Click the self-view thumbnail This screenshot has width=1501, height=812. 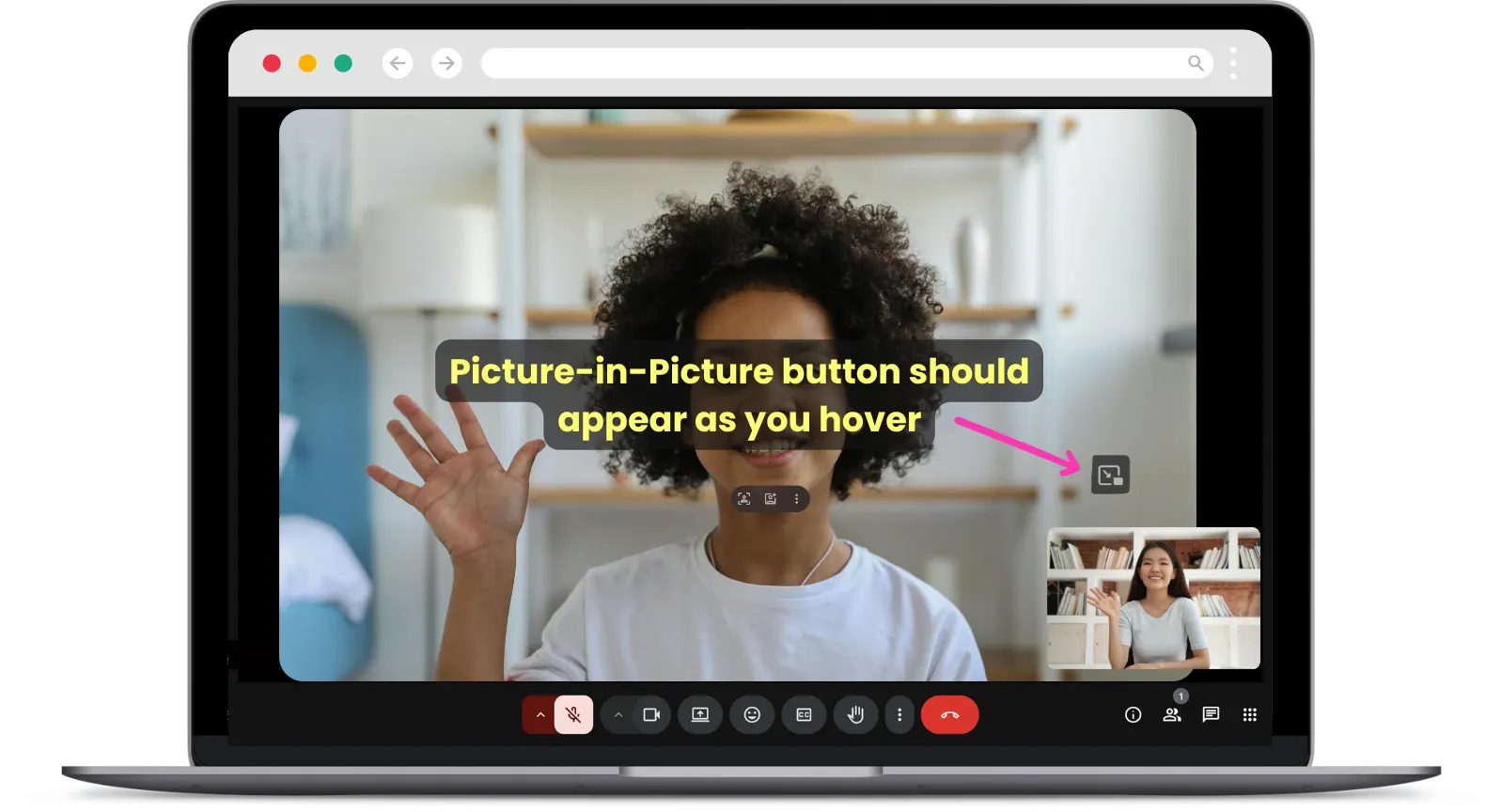(1153, 599)
